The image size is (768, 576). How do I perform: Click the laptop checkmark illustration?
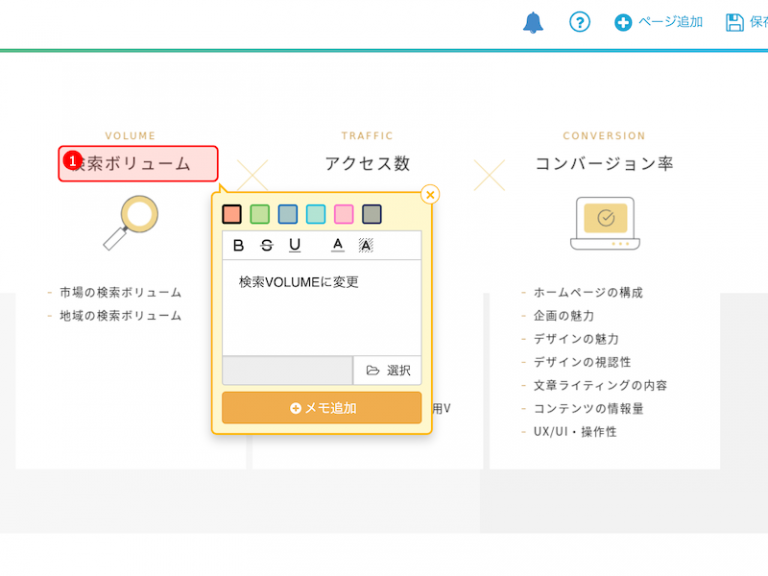click(605, 223)
